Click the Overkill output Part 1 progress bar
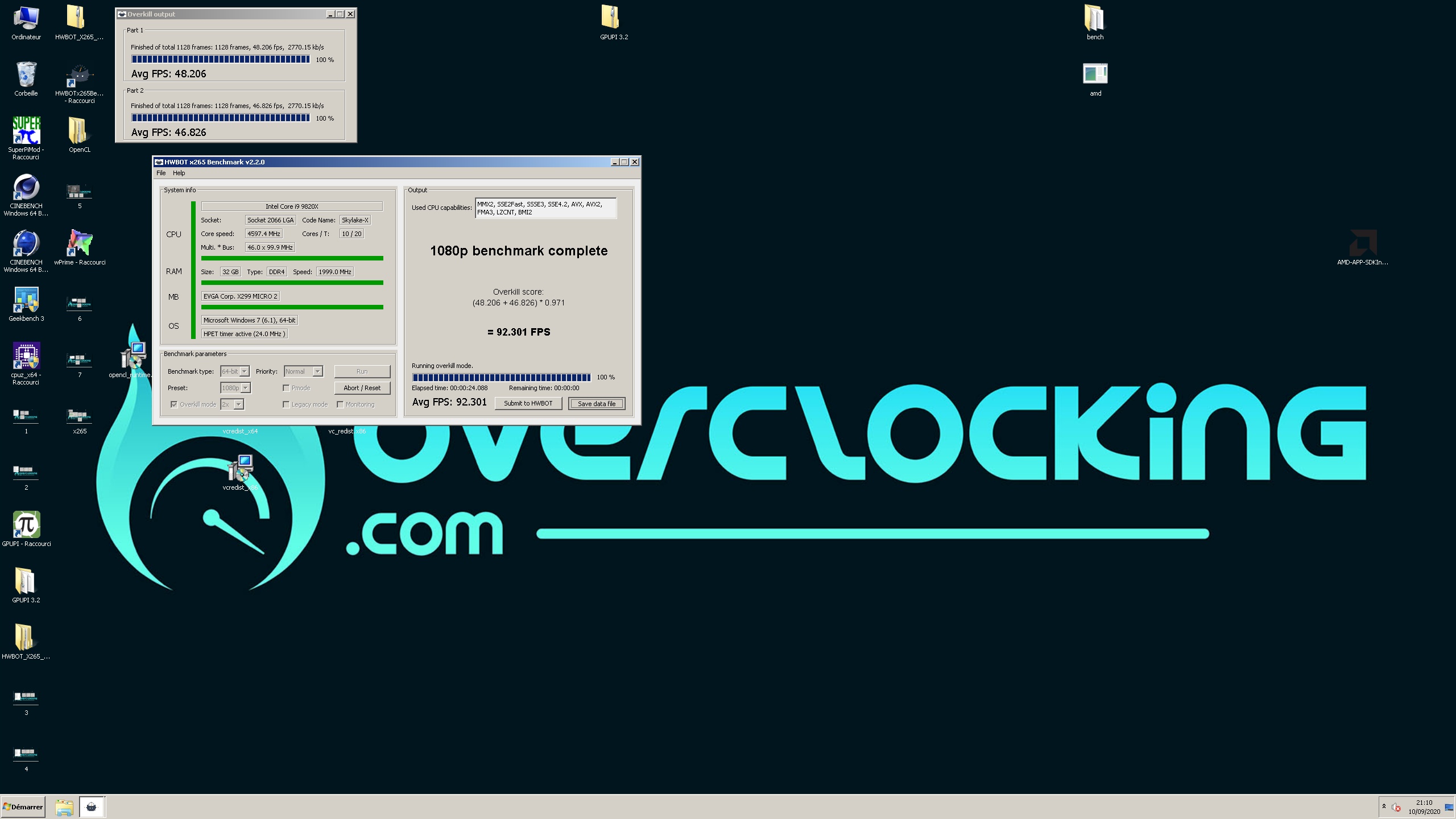 (x=221, y=59)
